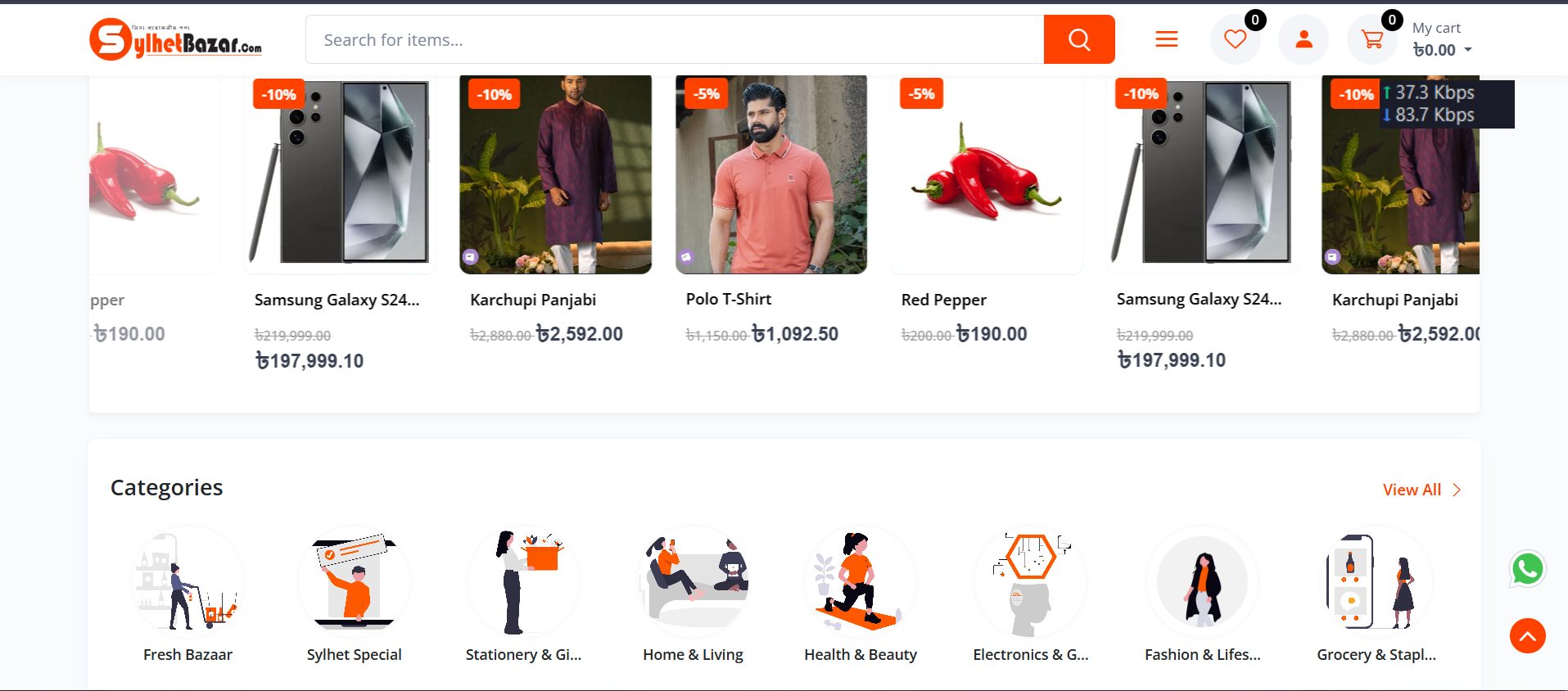This screenshot has height=691, width=1568.
Task: Open the Electronics & Gadgets category icon
Action: [1030, 582]
